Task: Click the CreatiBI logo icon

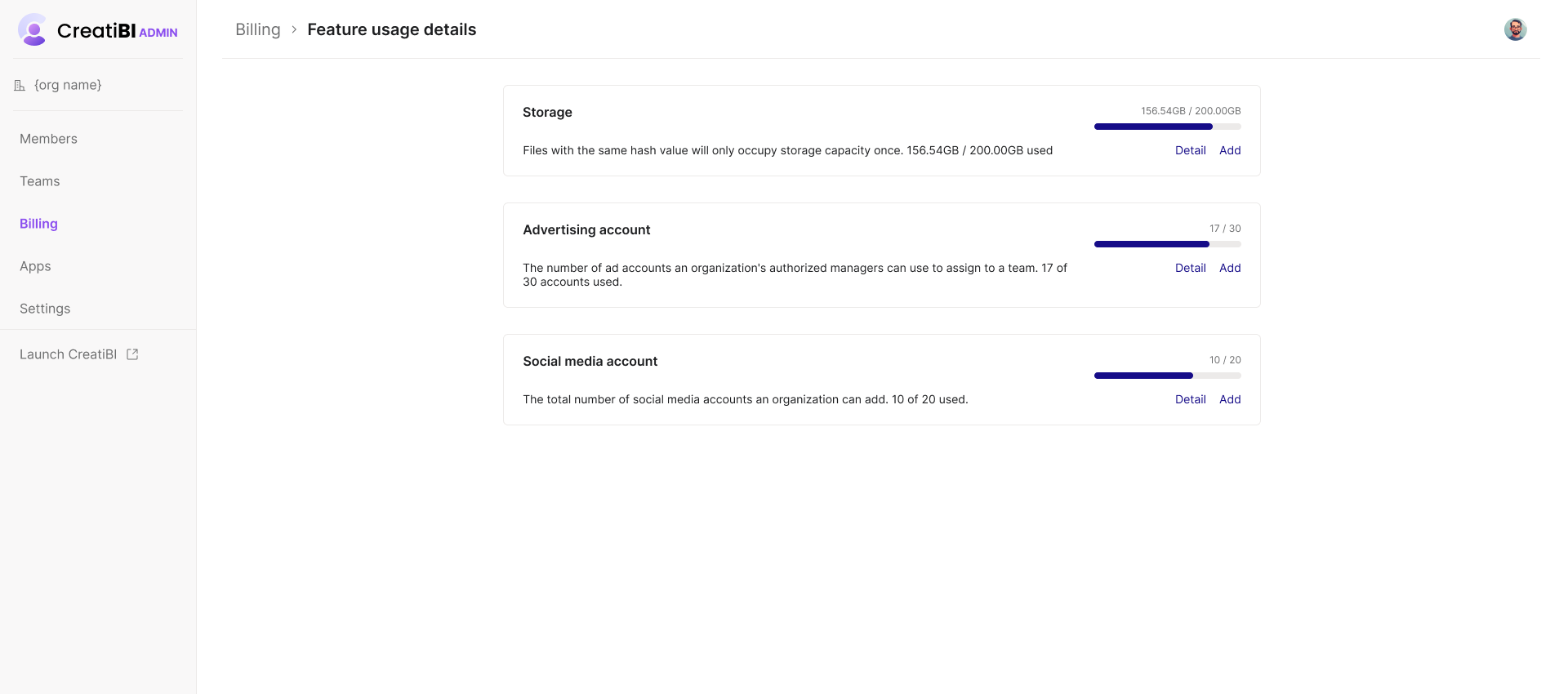Action: [x=33, y=30]
